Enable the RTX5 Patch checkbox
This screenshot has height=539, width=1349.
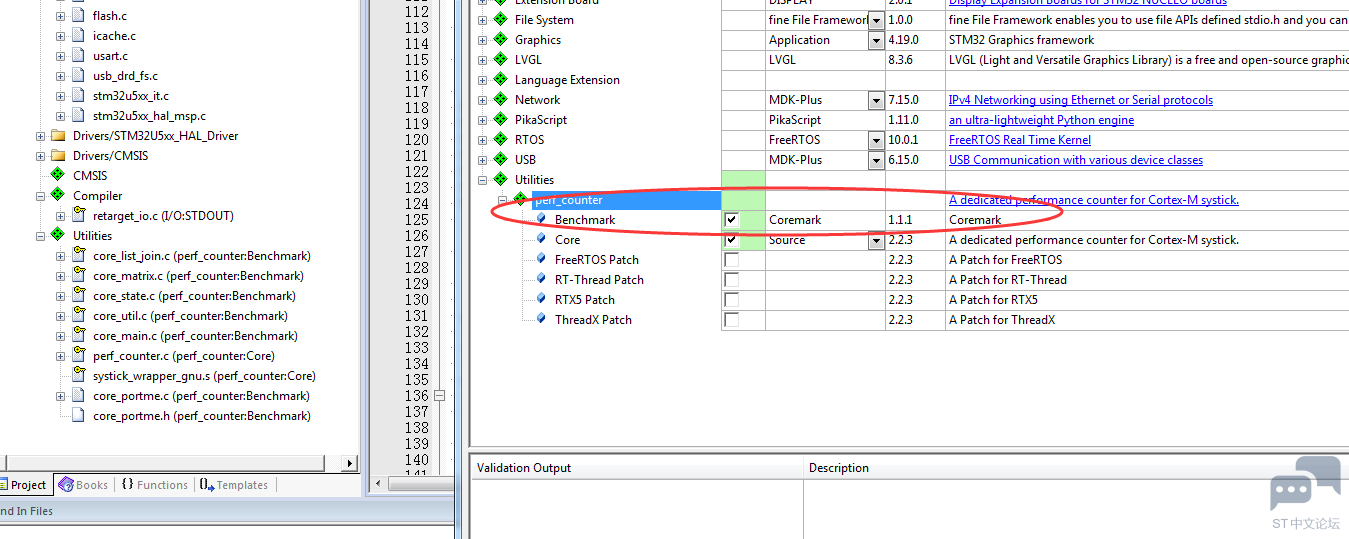731,299
